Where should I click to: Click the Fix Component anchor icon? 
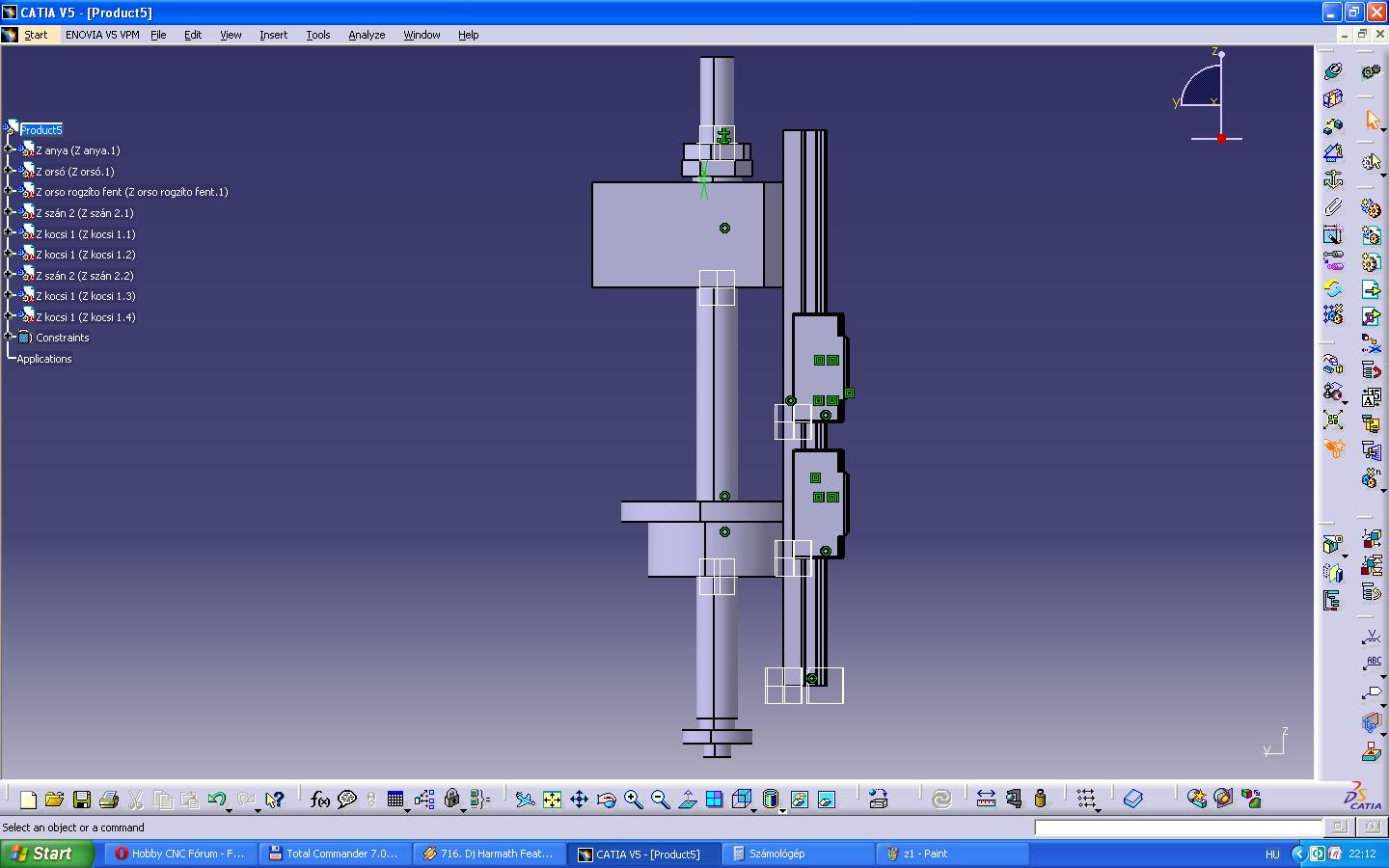coord(1333,179)
